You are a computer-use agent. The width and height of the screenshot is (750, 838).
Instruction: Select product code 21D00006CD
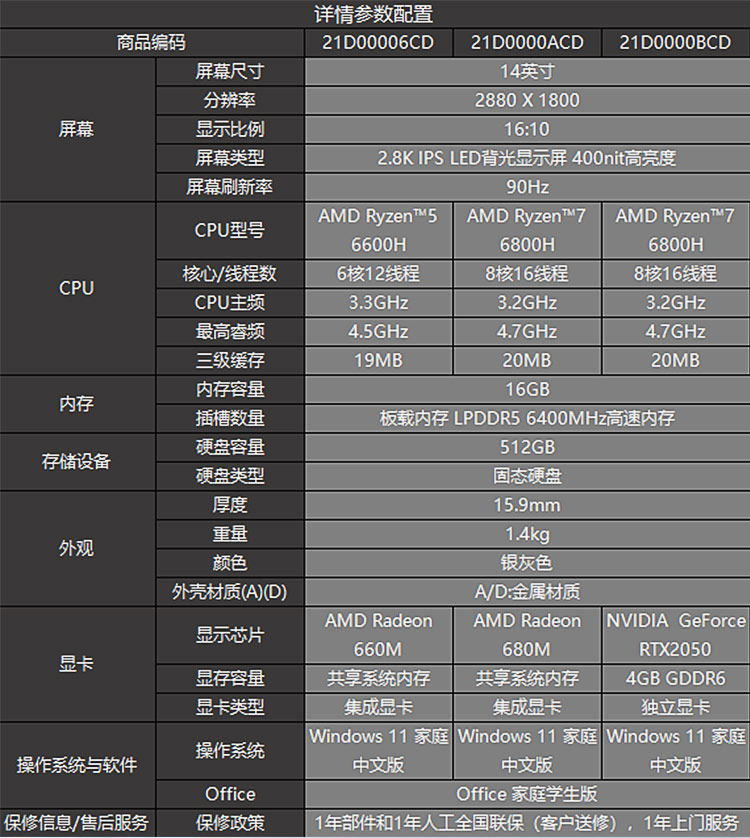point(378,43)
